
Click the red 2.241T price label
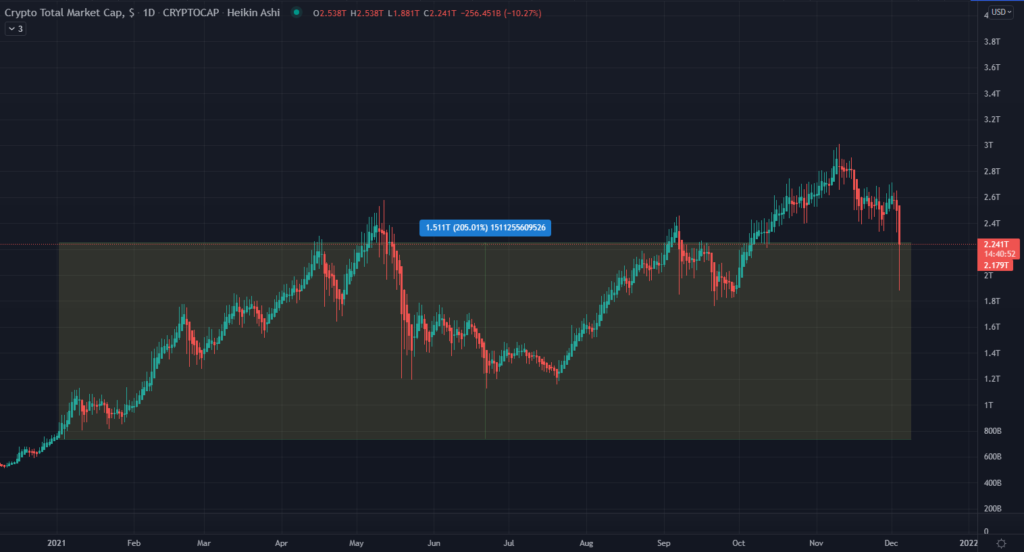tap(997, 244)
